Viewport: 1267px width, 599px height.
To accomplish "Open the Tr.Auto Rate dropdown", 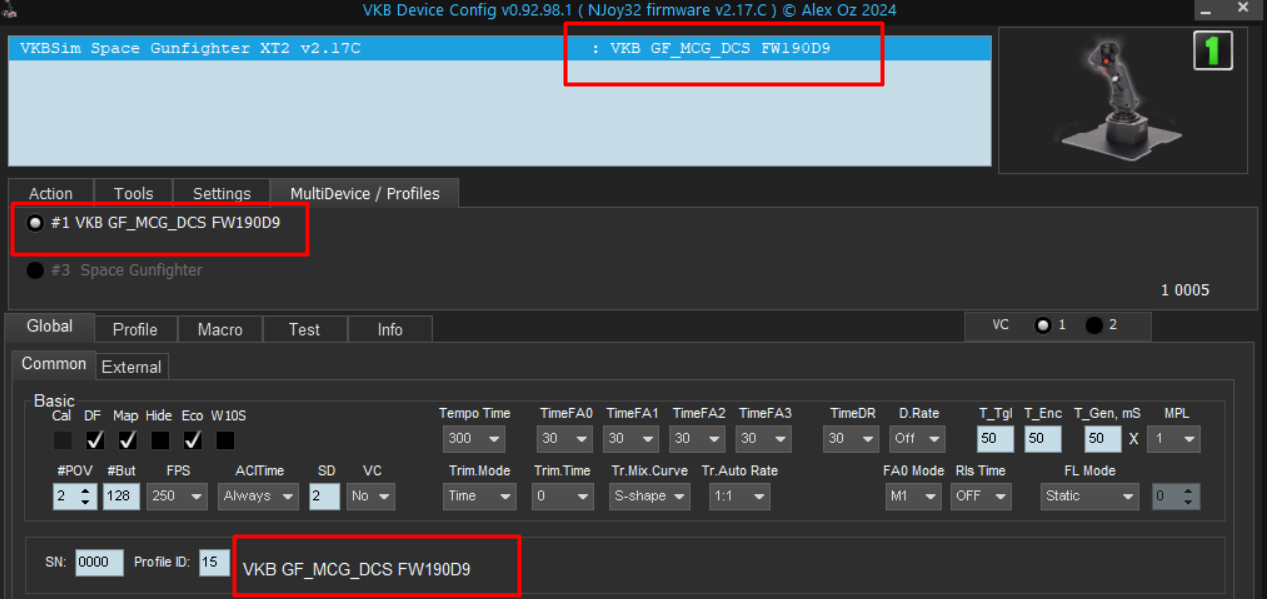I will pos(740,496).
